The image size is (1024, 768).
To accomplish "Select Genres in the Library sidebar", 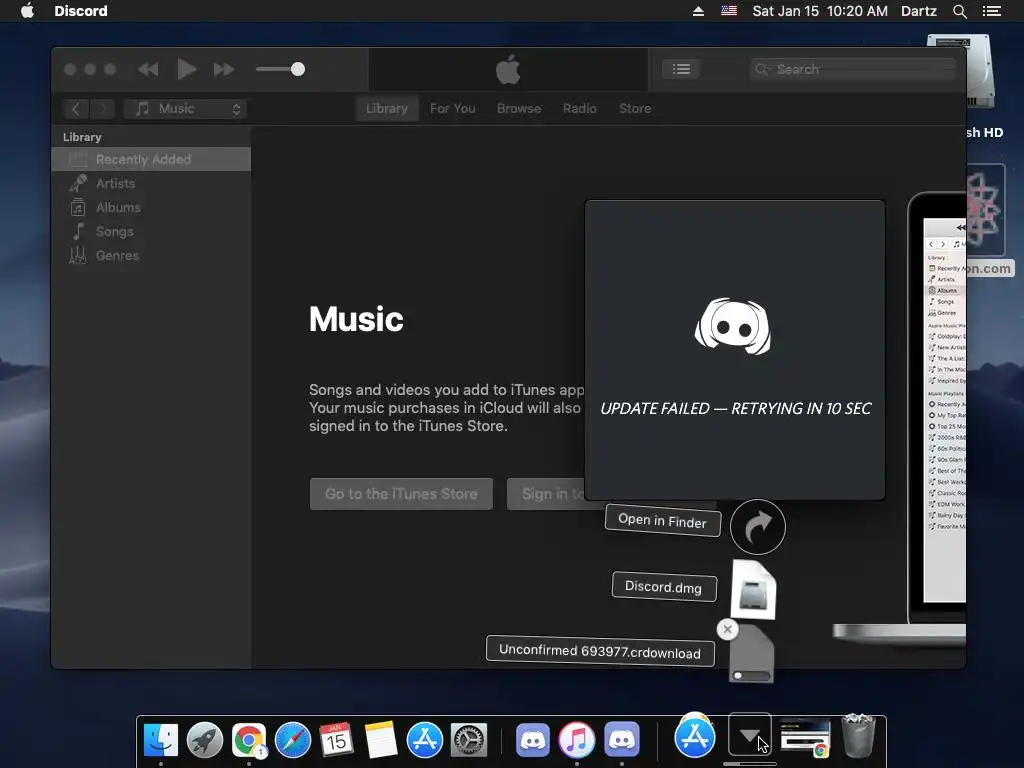I will pyautogui.click(x=151, y=256).
